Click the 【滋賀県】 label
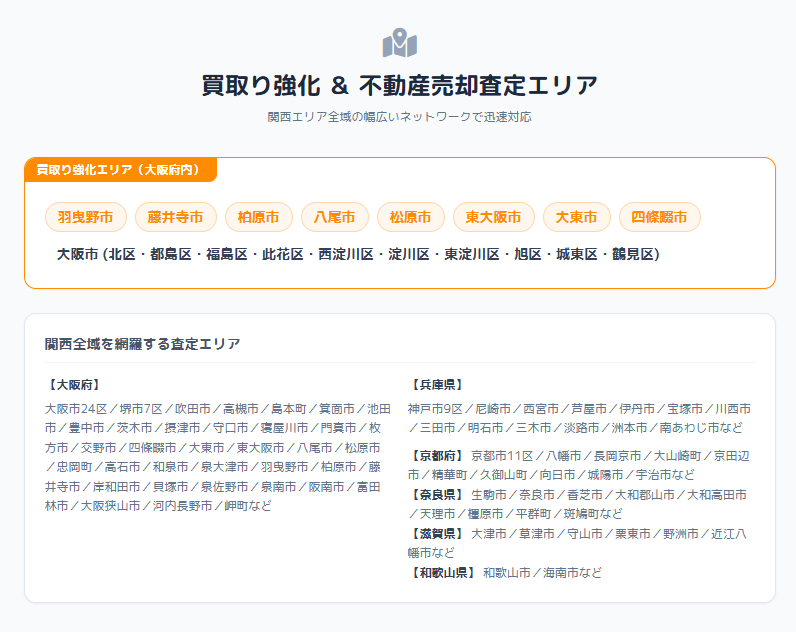The image size is (796, 632). pyautogui.click(x=437, y=534)
